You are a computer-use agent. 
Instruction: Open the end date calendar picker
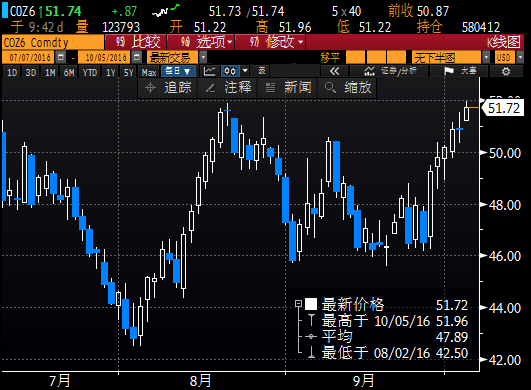point(136,57)
